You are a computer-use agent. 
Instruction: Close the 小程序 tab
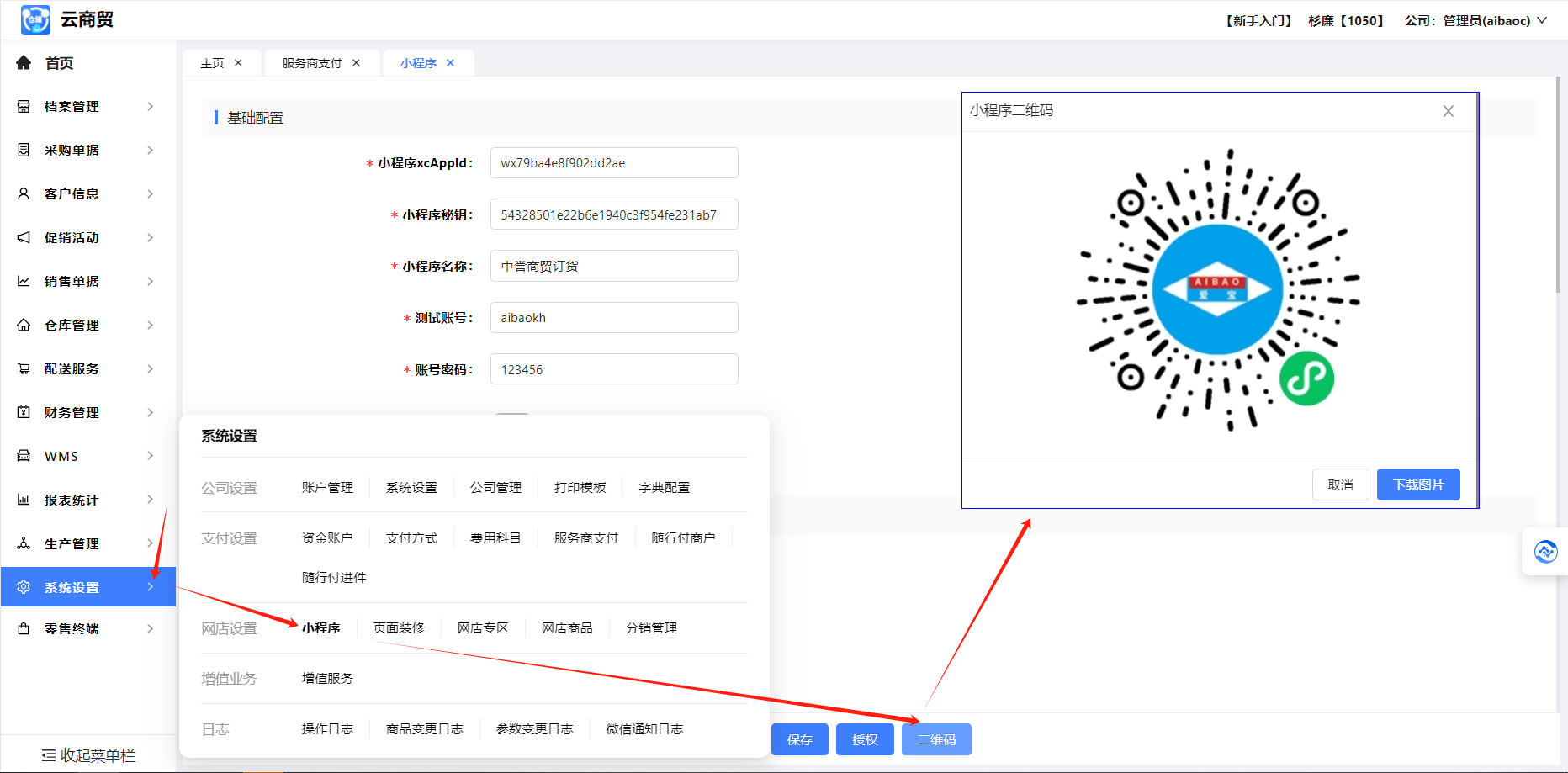point(450,63)
